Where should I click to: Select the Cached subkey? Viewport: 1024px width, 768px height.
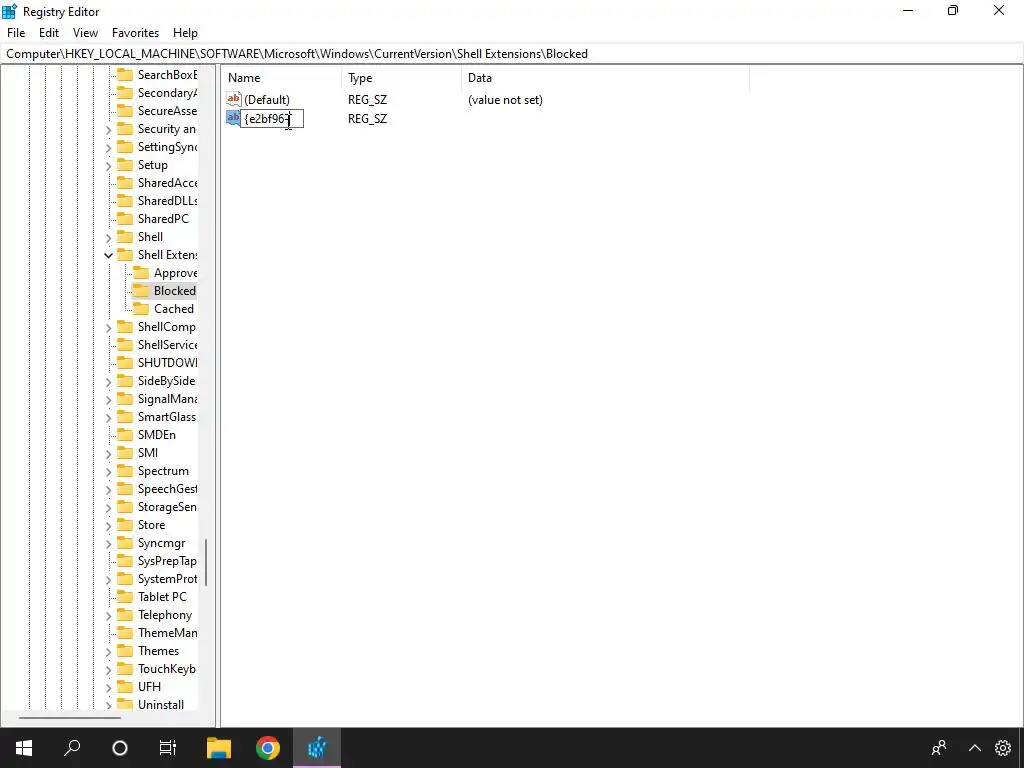click(x=174, y=309)
